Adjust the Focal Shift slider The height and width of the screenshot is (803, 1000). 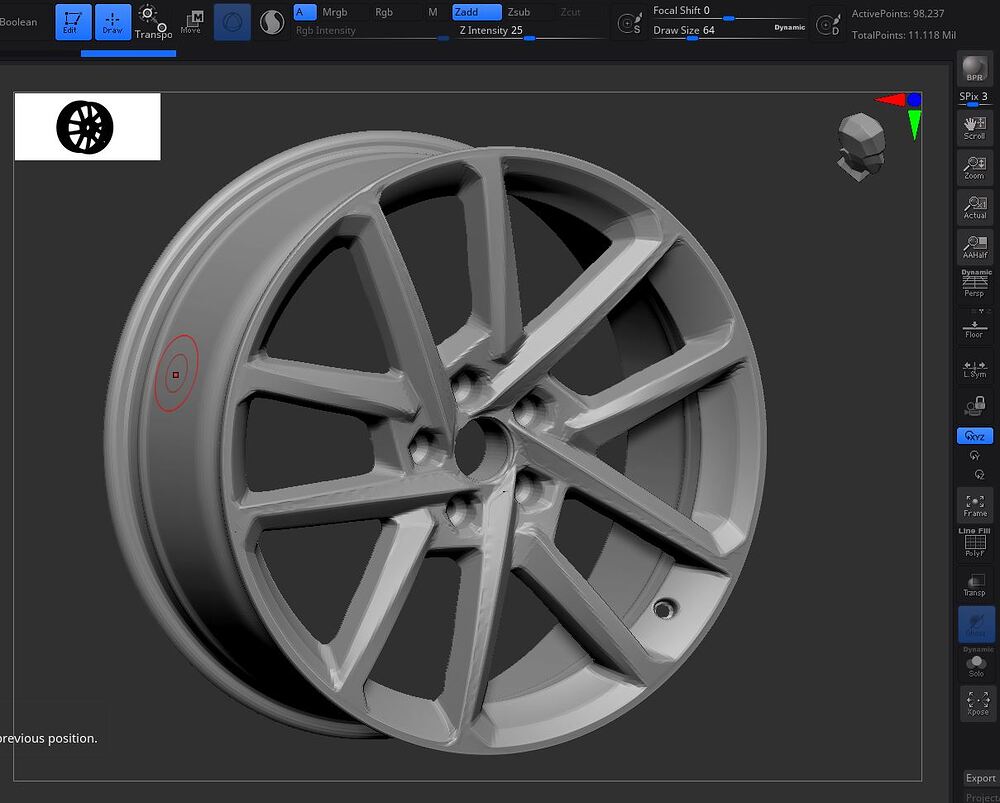coord(728,11)
